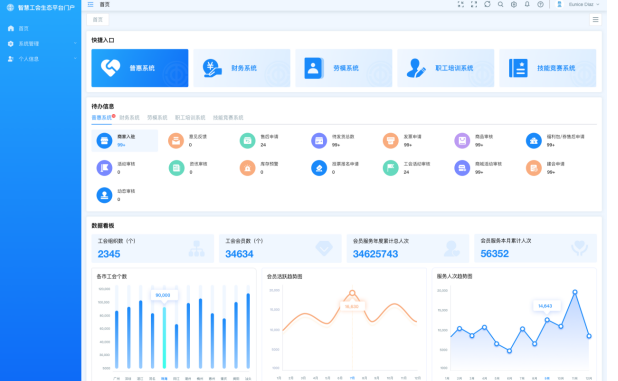Image resolution: width=618 pixels, height=381 pixels.
Task: Collapse sidebar with the hamburger icon
Action: tap(90, 4)
